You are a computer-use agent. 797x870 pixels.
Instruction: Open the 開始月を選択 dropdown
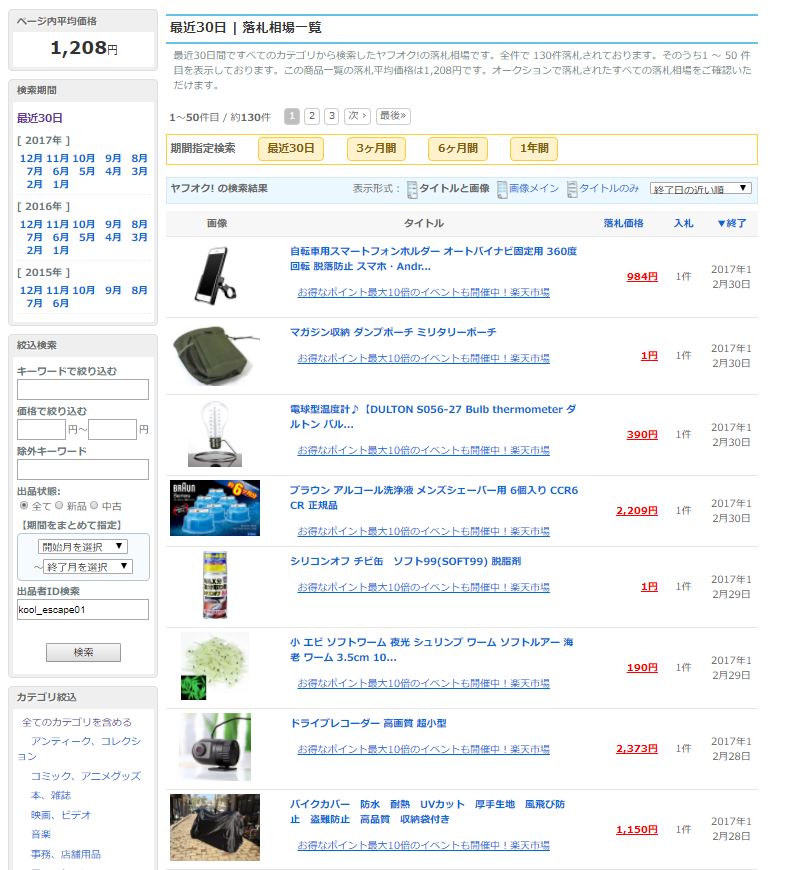point(83,547)
